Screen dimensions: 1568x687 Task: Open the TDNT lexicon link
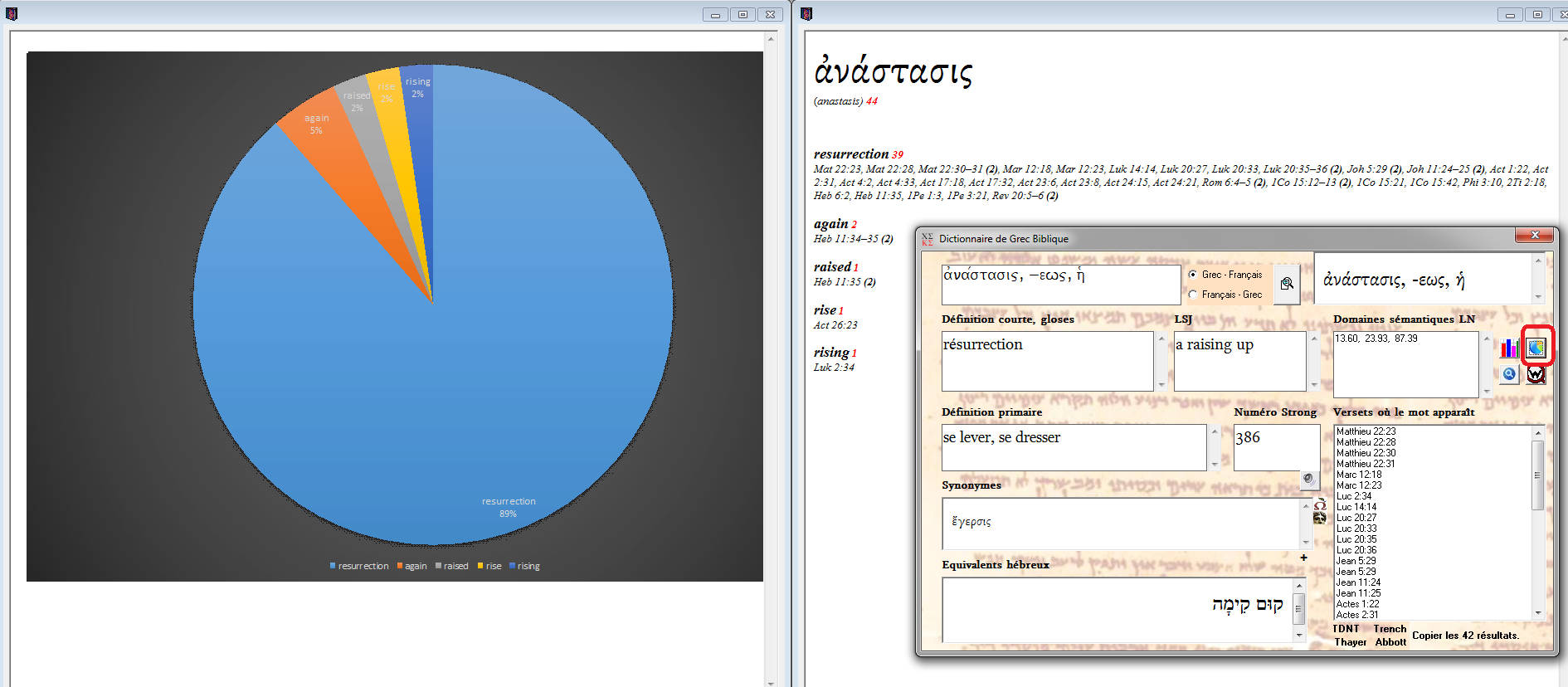pyautogui.click(x=1346, y=629)
